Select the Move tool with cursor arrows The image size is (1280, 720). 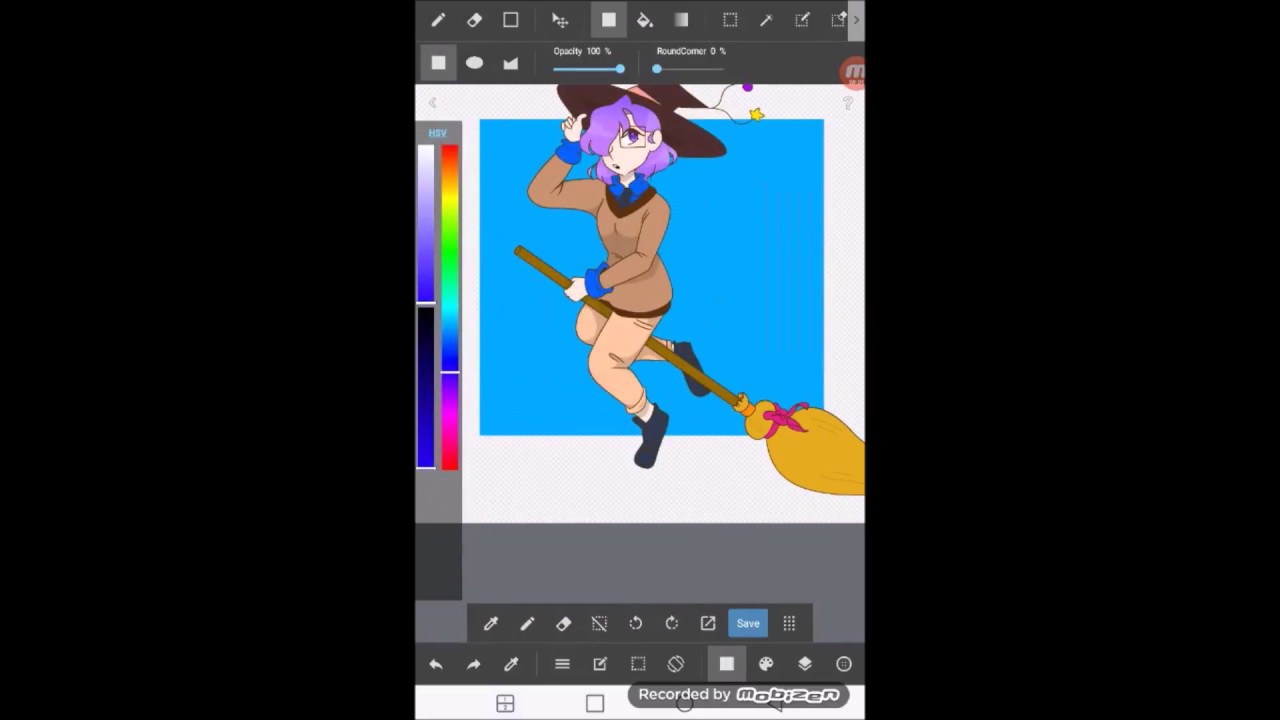[x=560, y=20]
